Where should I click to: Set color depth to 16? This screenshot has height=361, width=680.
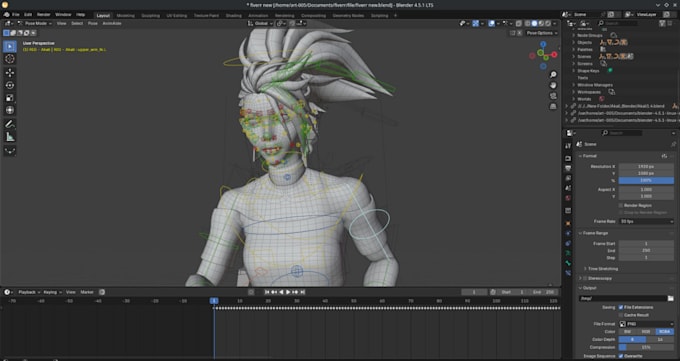click(660, 340)
